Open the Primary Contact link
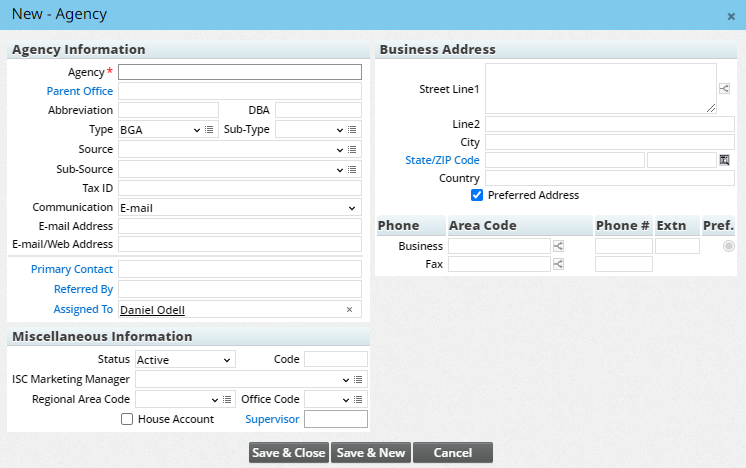The width and height of the screenshot is (746, 468). [x=72, y=269]
